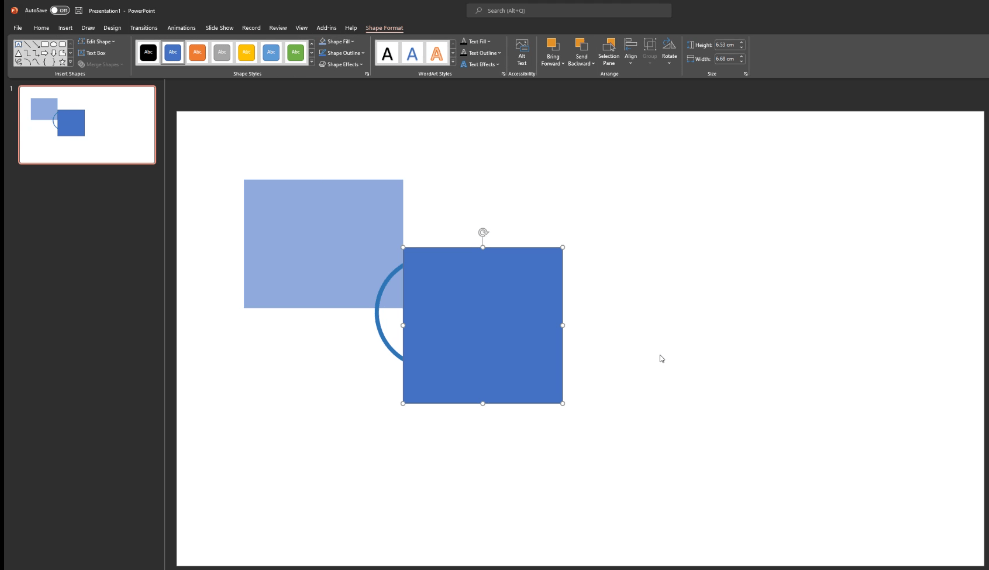Toggle the AutoSave switch

coord(59,10)
